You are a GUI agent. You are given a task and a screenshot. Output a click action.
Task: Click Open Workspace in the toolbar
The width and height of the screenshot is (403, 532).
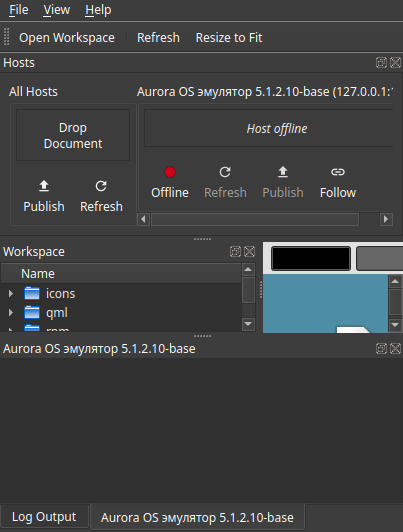point(67,38)
